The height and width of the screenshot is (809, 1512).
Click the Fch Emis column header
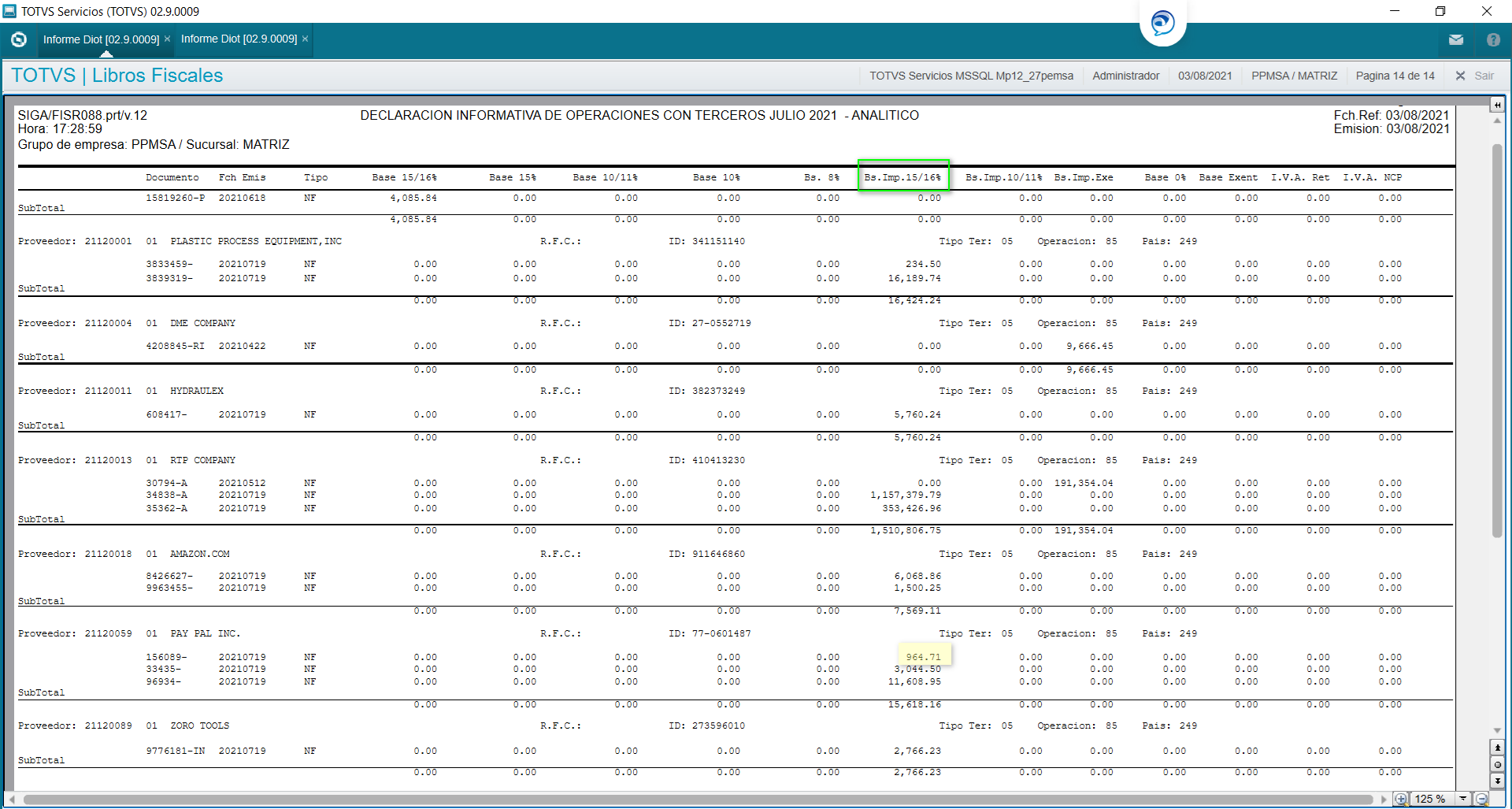pos(242,177)
